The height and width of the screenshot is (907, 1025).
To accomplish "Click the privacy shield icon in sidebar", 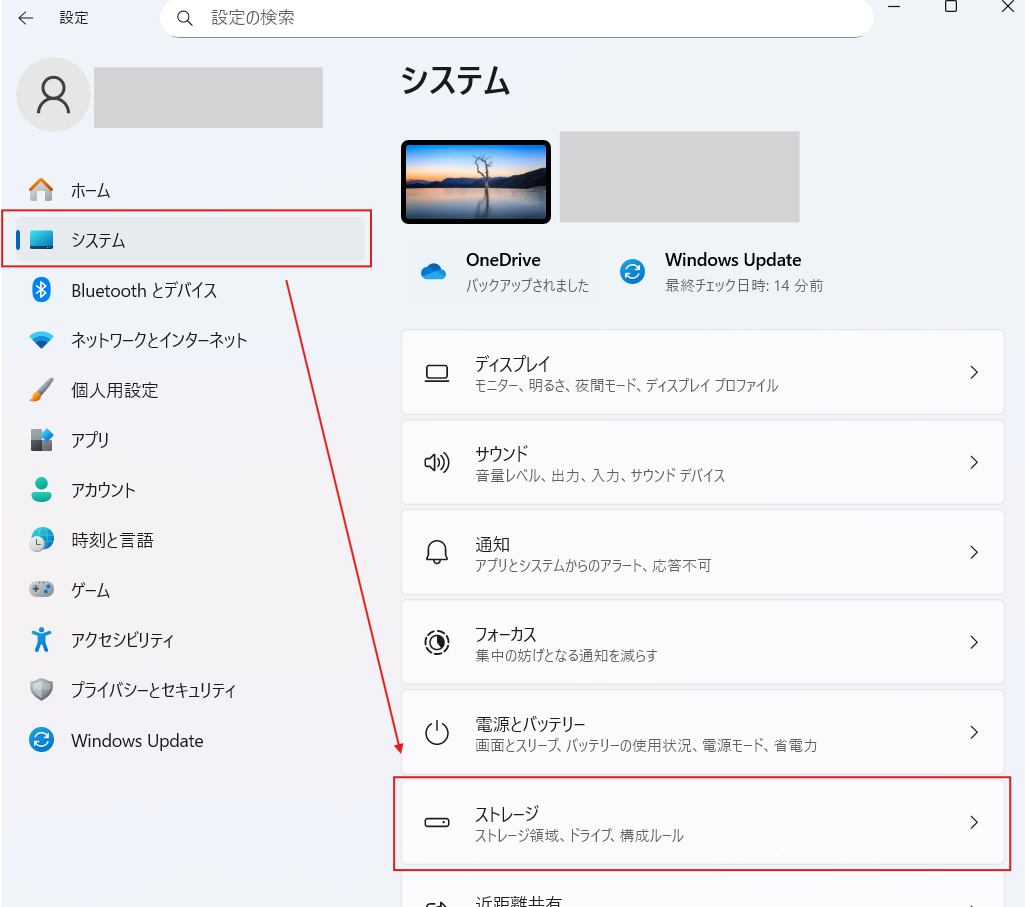I will click(41, 690).
